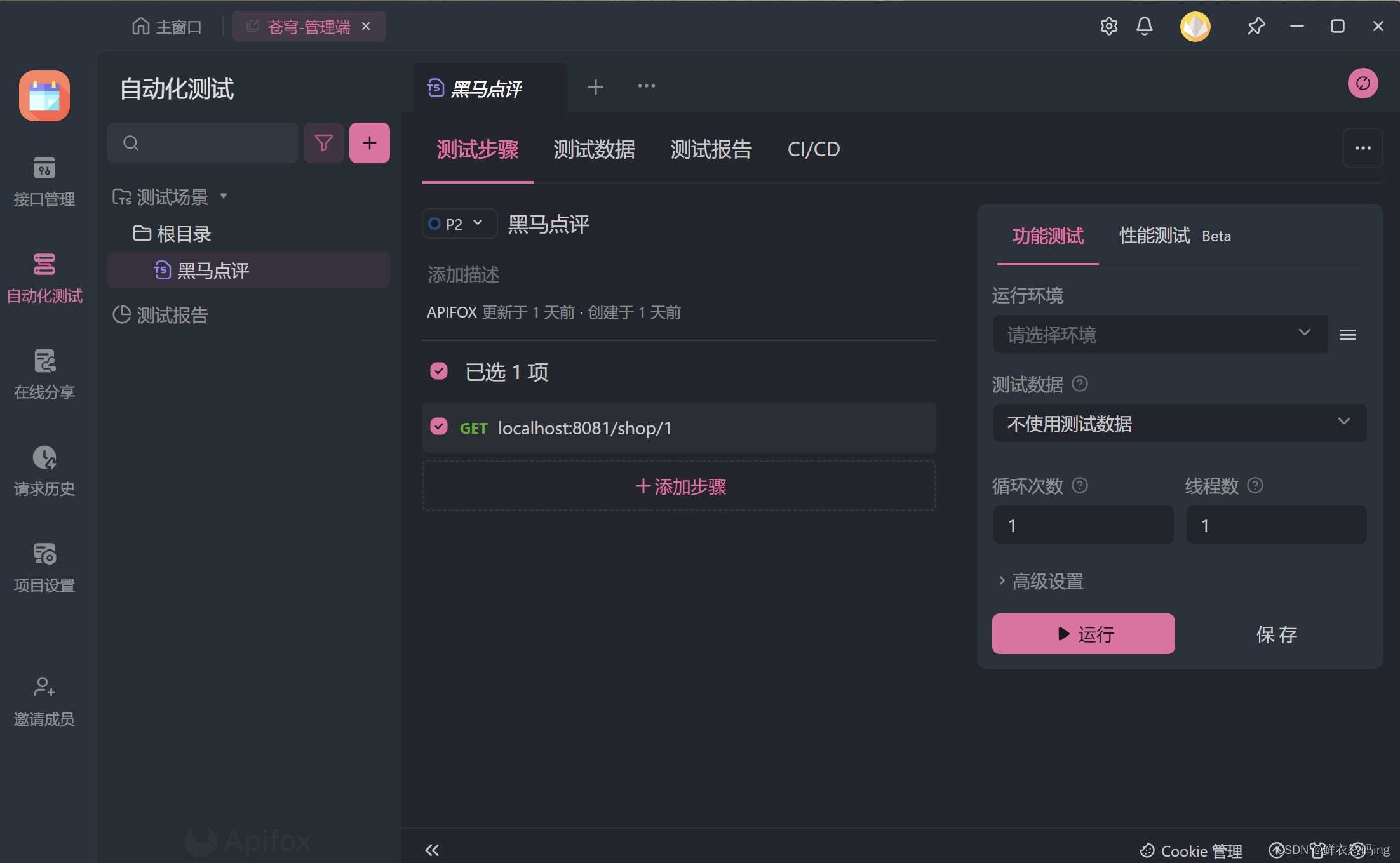Viewport: 1400px width, 863px height.
Task: Click 邀请成员 icon in the sidebar
Action: (x=44, y=687)
